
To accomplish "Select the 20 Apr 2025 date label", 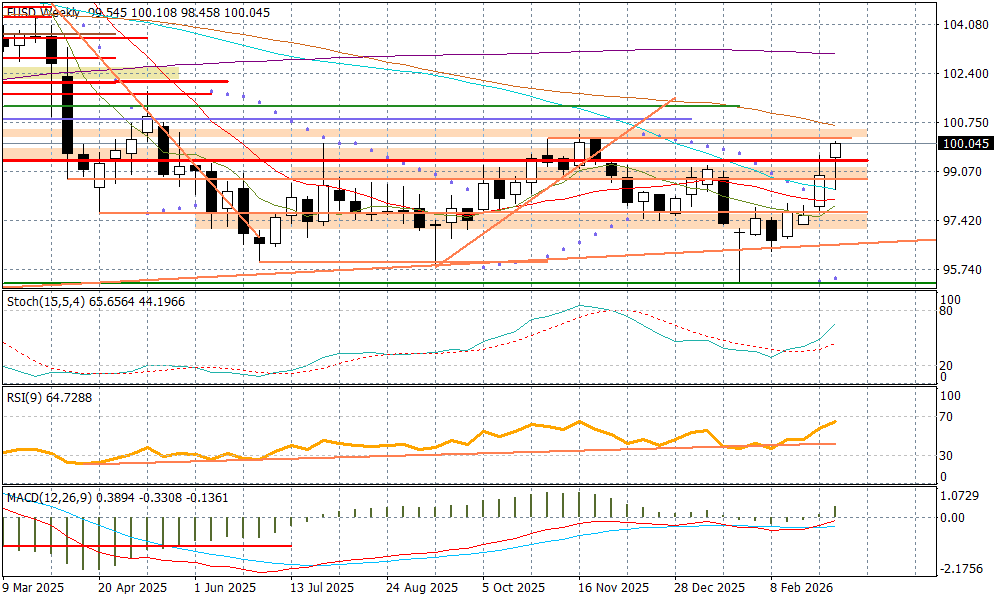I will [133, 588].
